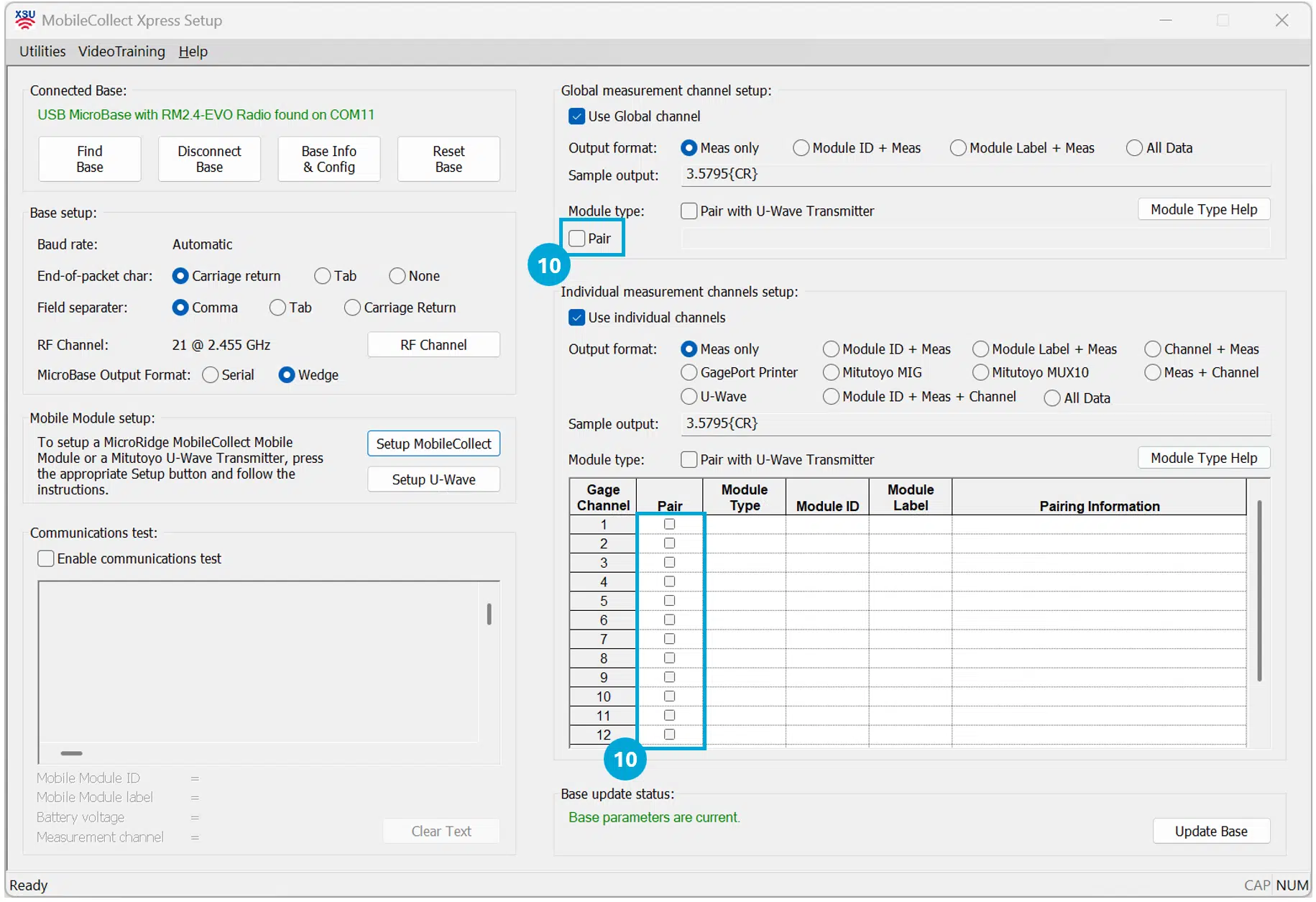Image resolution: width=1316 pixels, height=902 pixels.
Task: Click the Update Base button
Action: tap(1211, 832)
